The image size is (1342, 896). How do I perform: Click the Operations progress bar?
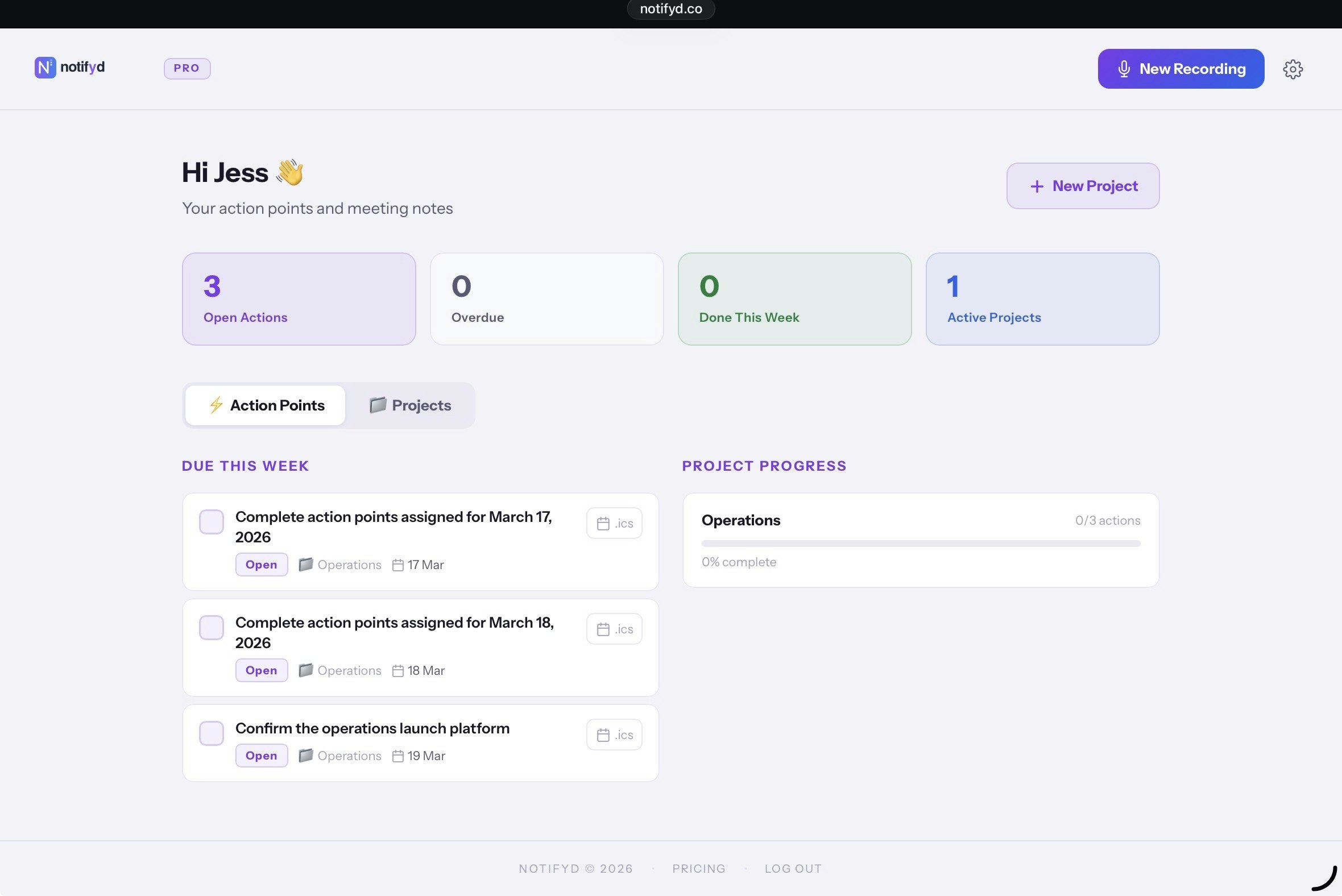(920, 544)
